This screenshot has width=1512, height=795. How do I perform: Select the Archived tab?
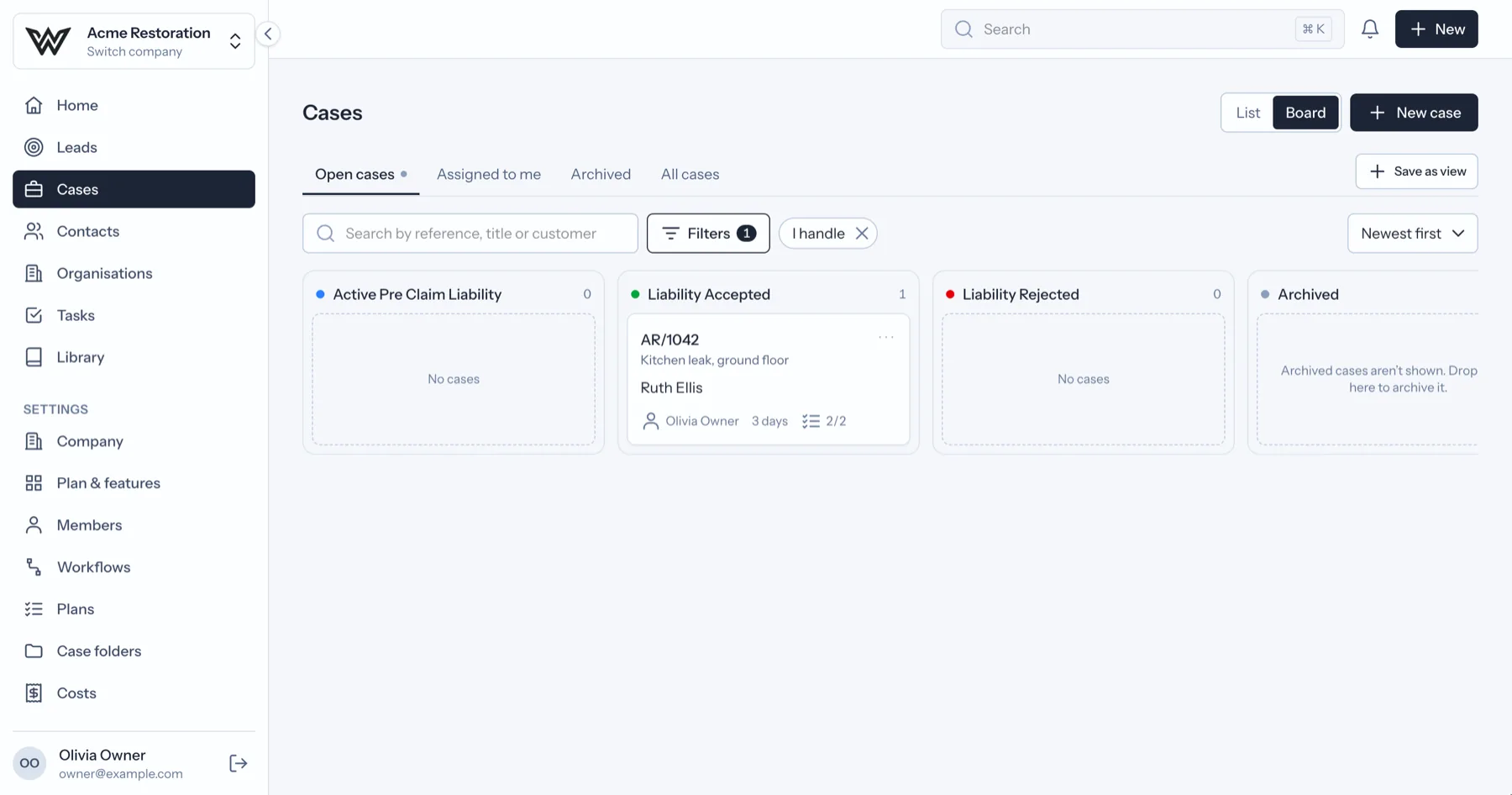(601, 174)
